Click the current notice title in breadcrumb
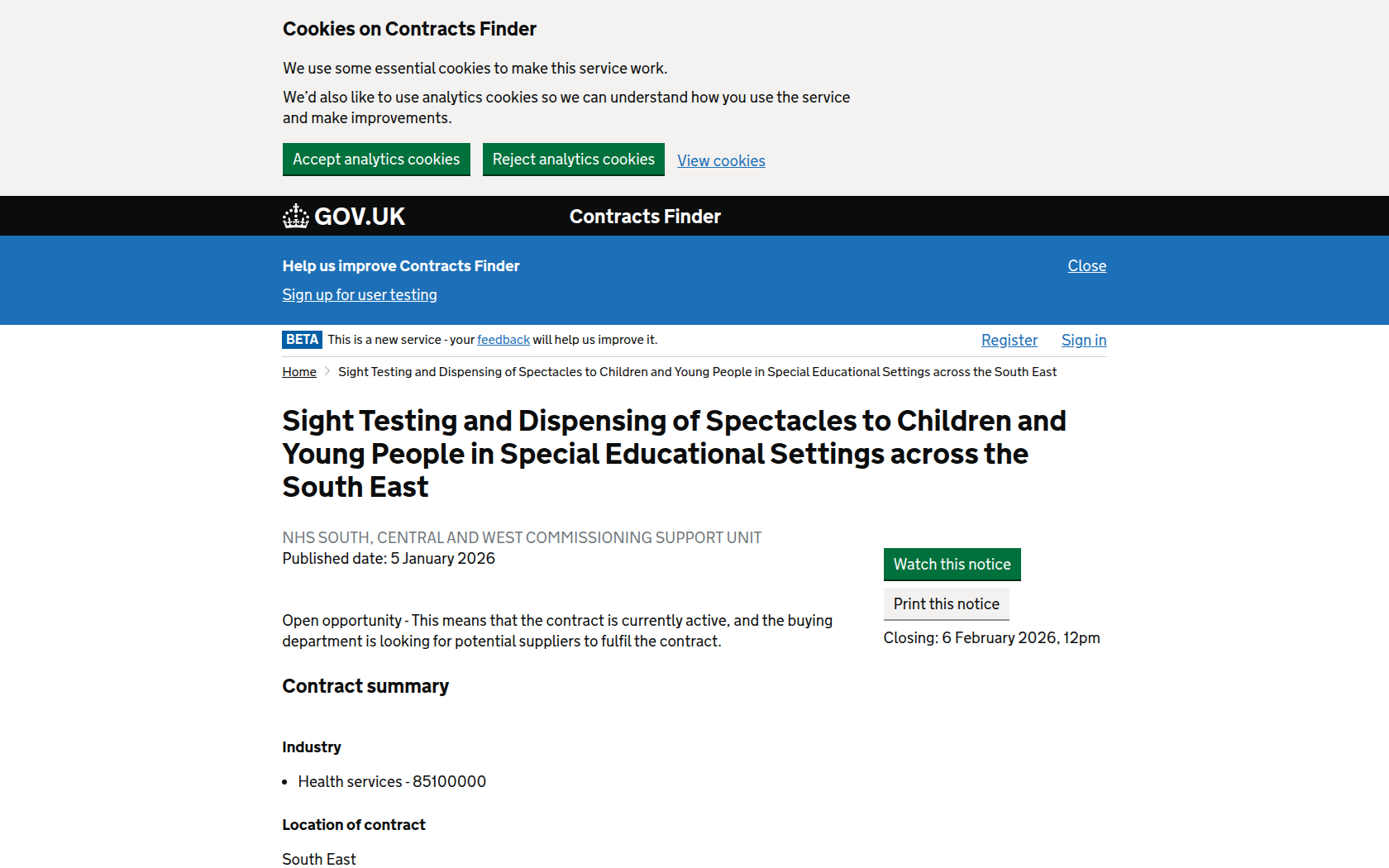The height and width of the screenshot is (868, 1389). tap(697, 372)
